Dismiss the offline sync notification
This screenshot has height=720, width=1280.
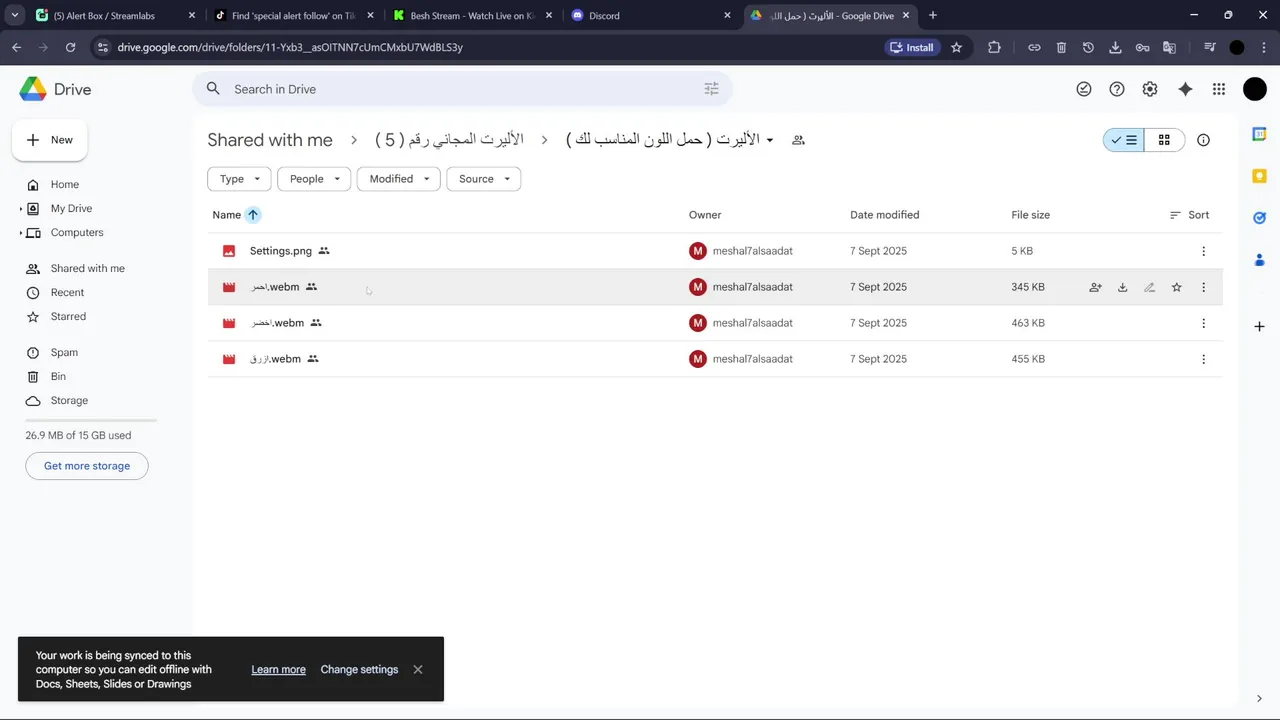418,670
